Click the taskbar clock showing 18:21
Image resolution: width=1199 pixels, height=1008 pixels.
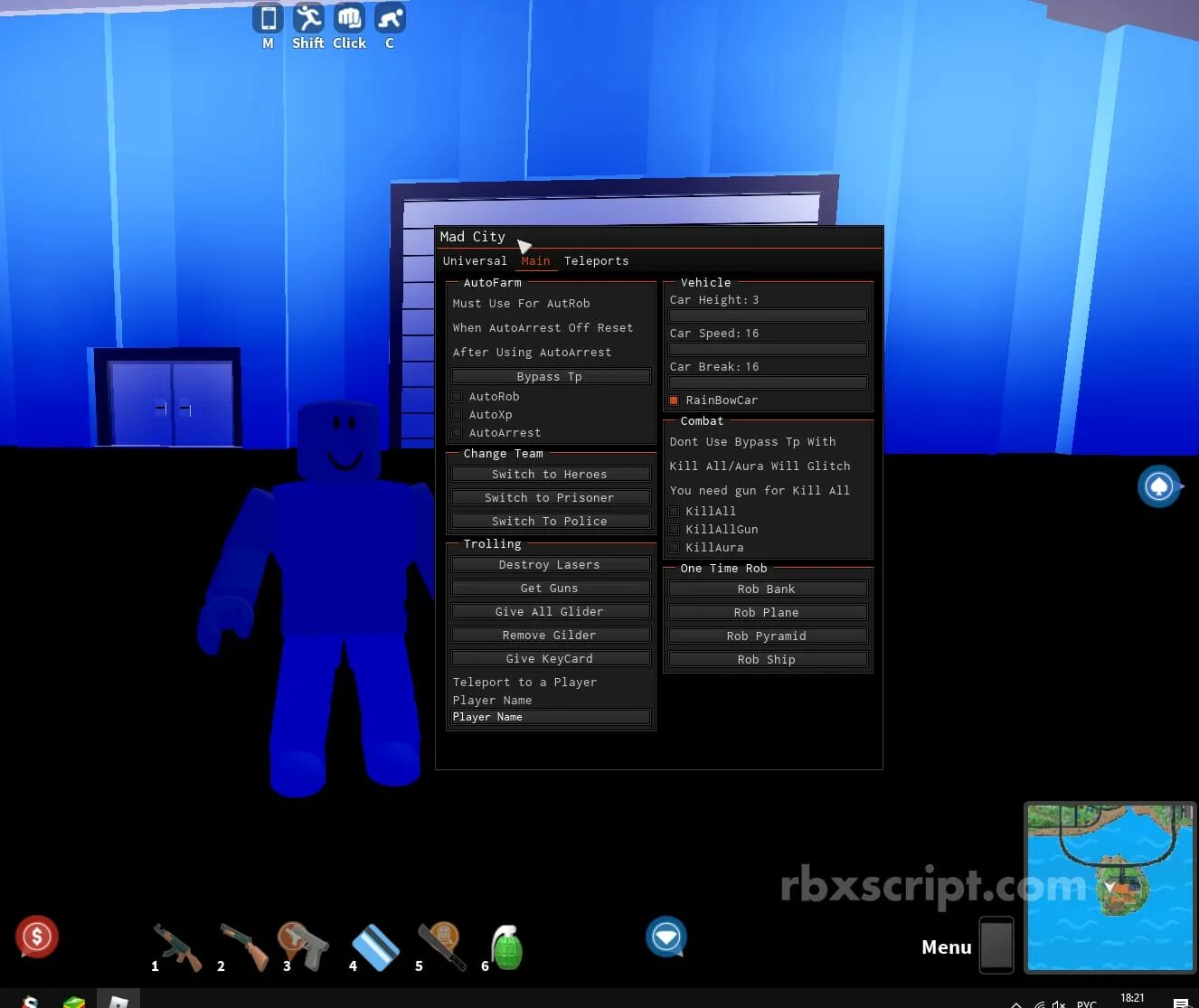point(1132,998)
